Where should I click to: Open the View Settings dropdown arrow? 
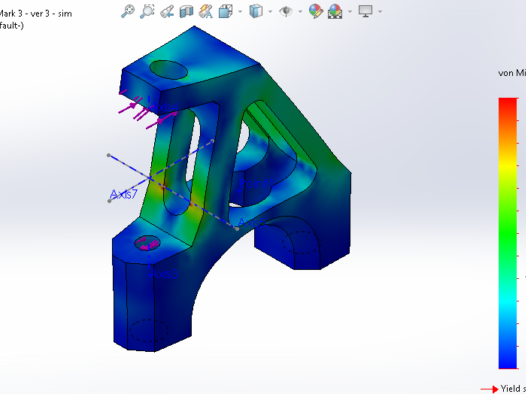[380, 11]
